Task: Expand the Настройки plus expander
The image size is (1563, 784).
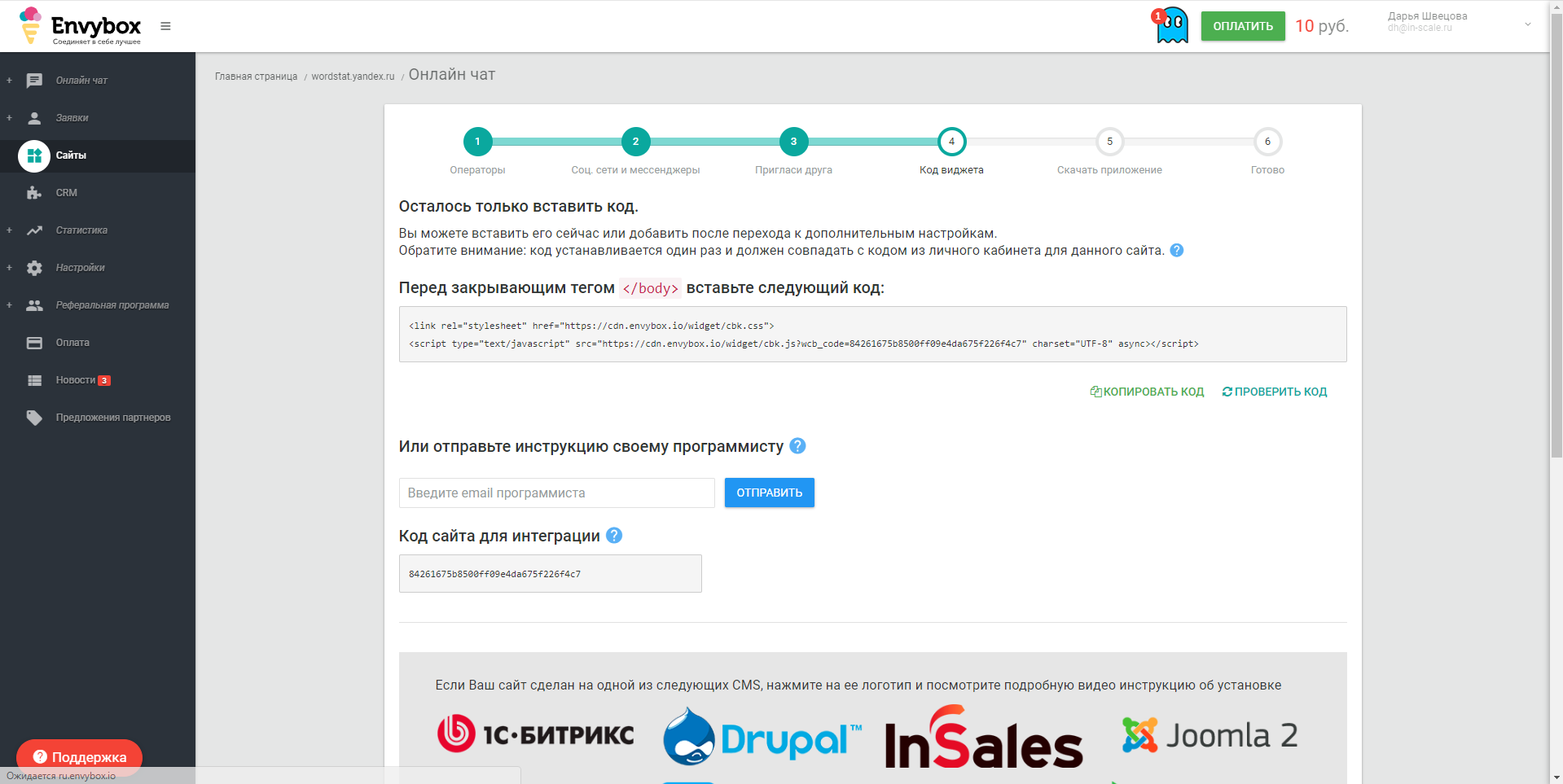Action: click(x=9, y=268)
